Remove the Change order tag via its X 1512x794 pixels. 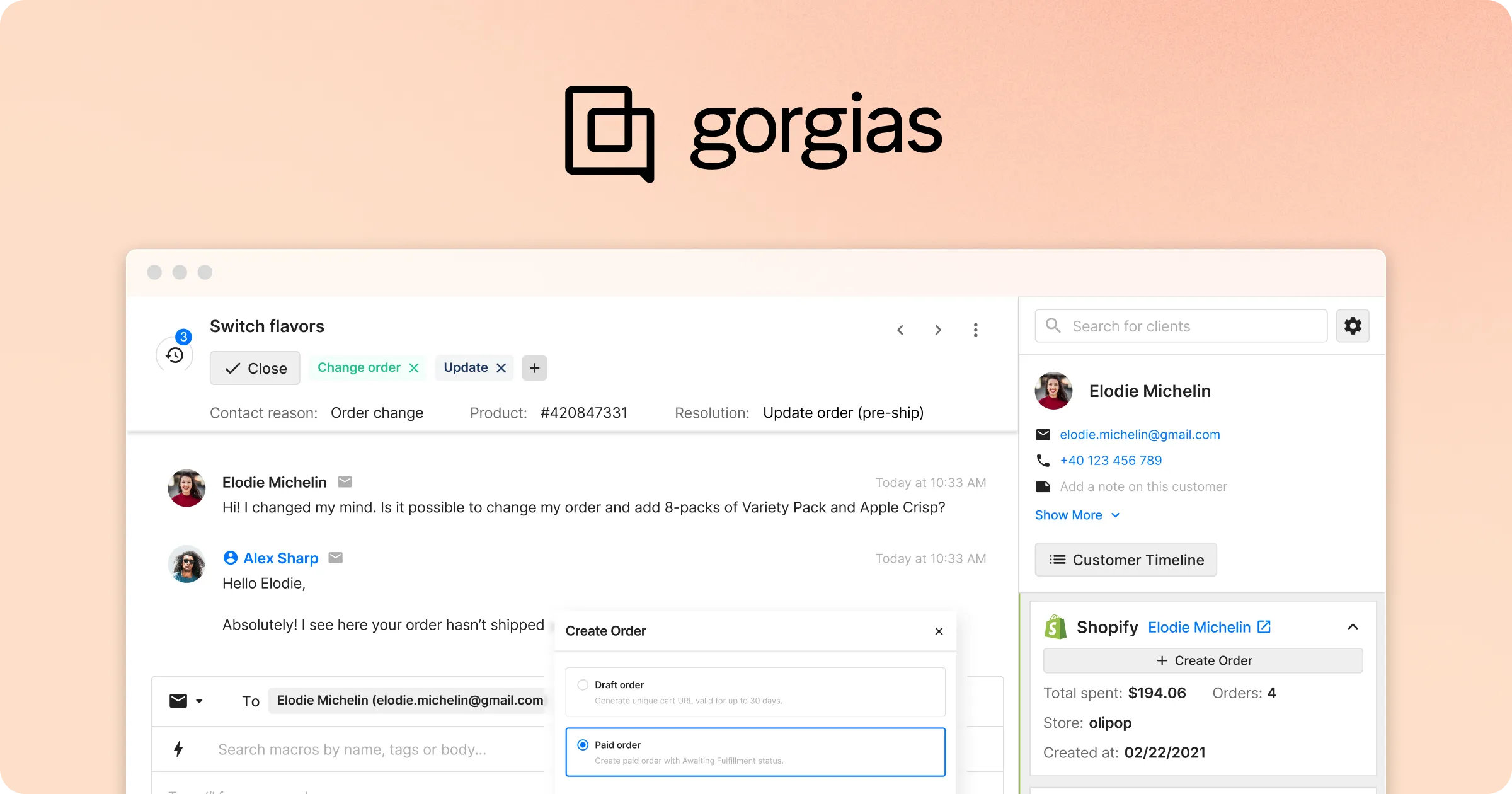pos(414,367)
